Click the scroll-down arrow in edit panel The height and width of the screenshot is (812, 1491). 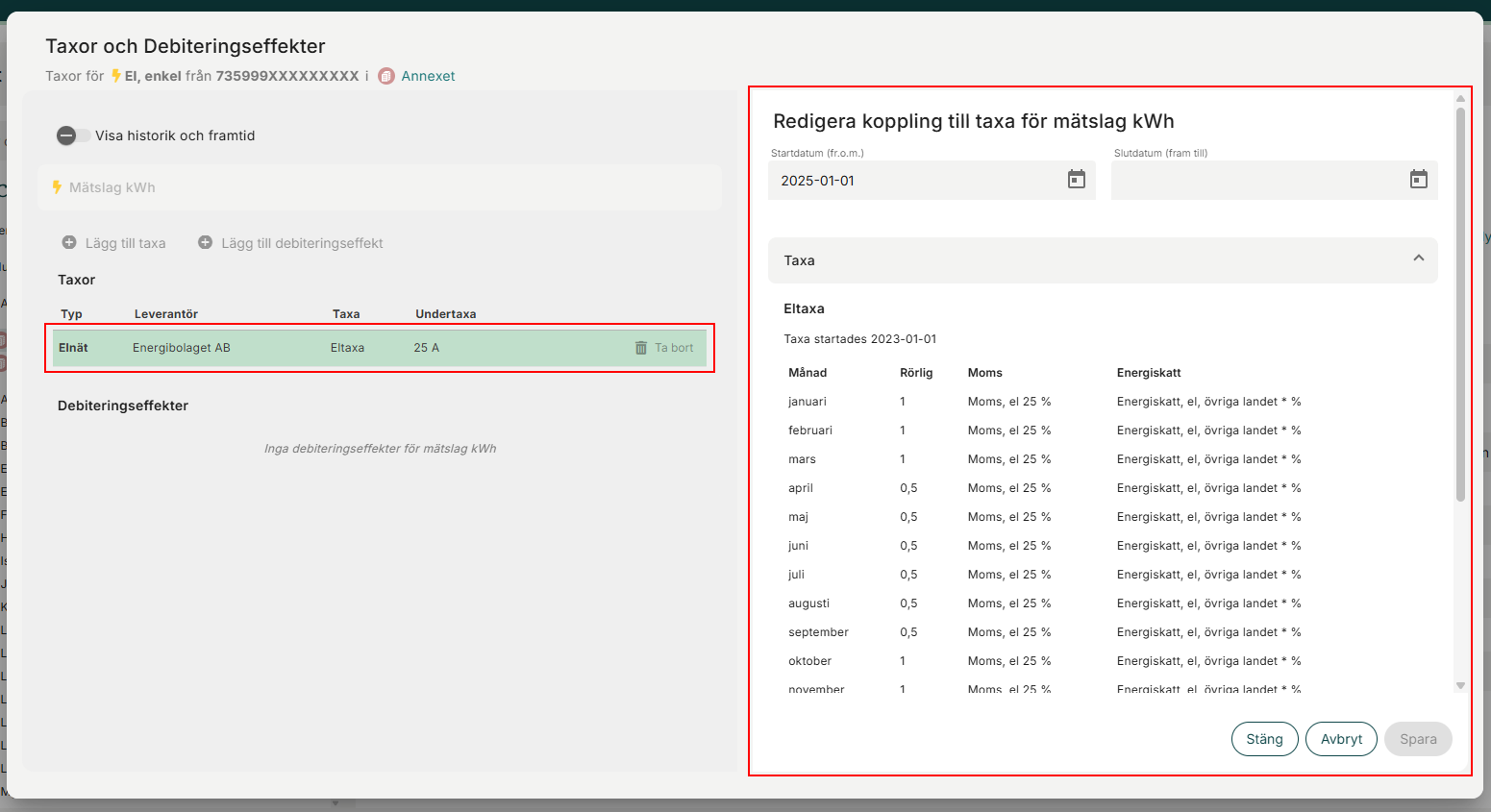1460,686
